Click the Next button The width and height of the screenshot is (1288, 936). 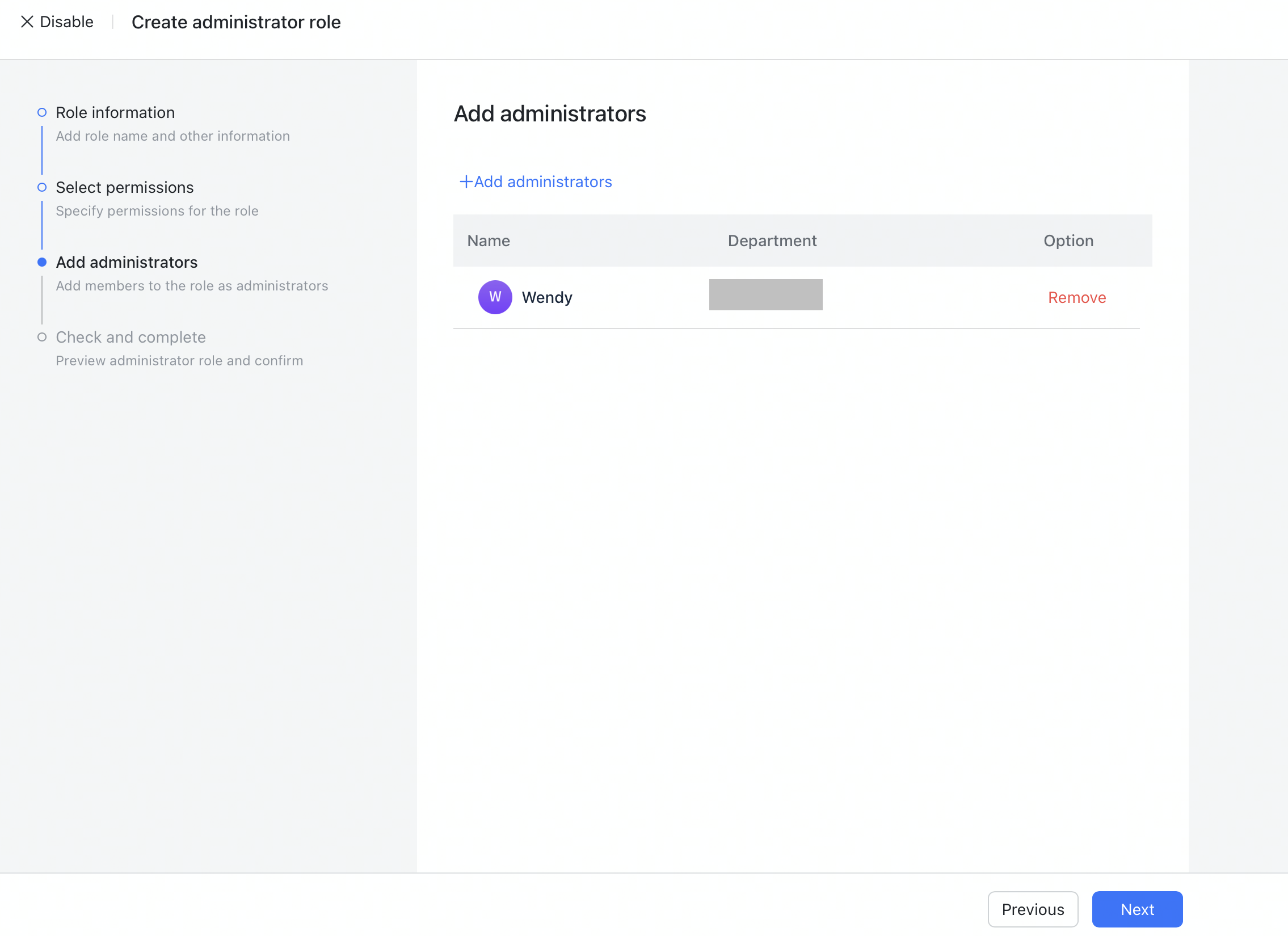[1137, 909]
